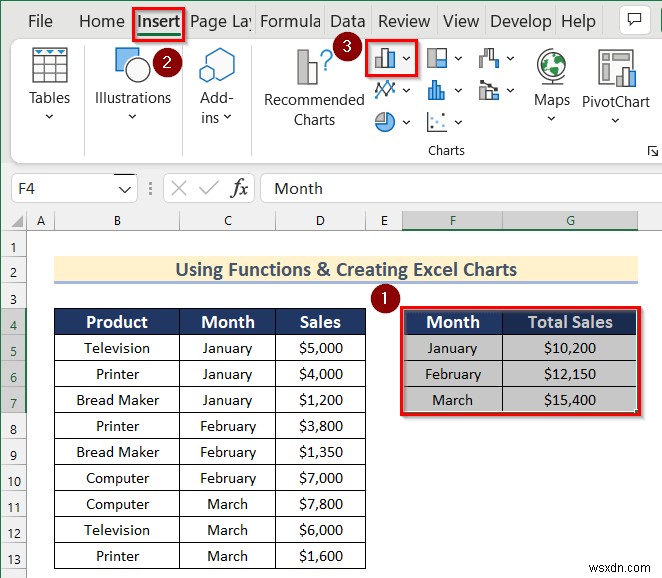
Task: Expand the statistic chart dropdown arrow
Action: (x=458, y=90)
